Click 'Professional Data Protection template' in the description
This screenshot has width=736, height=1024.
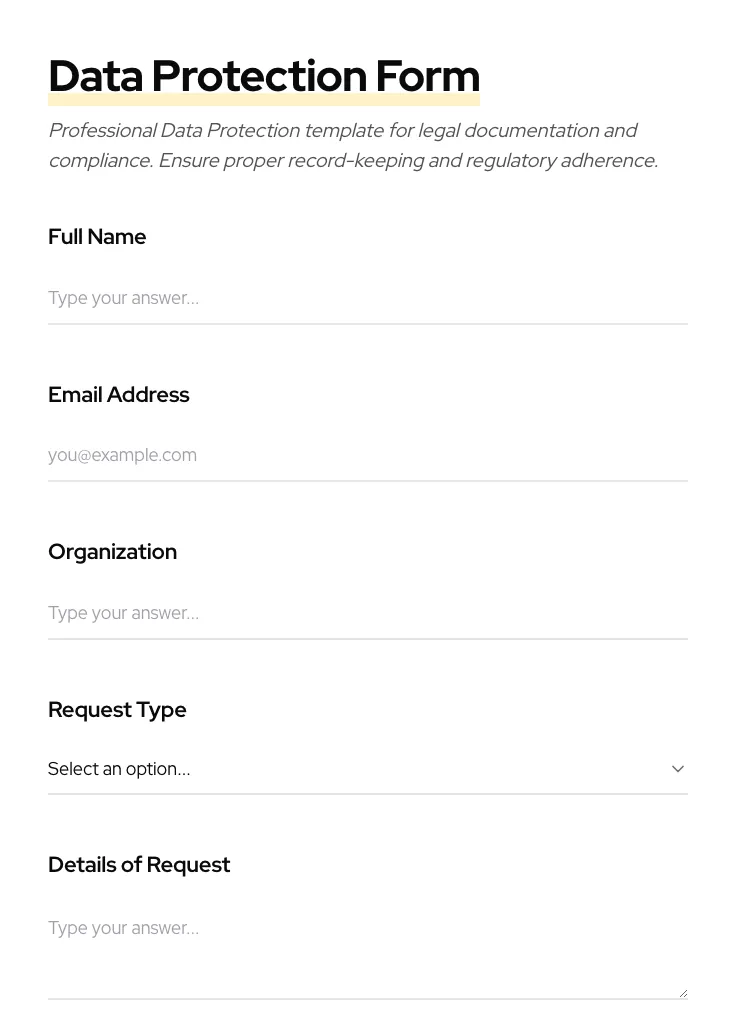(200, 131)
